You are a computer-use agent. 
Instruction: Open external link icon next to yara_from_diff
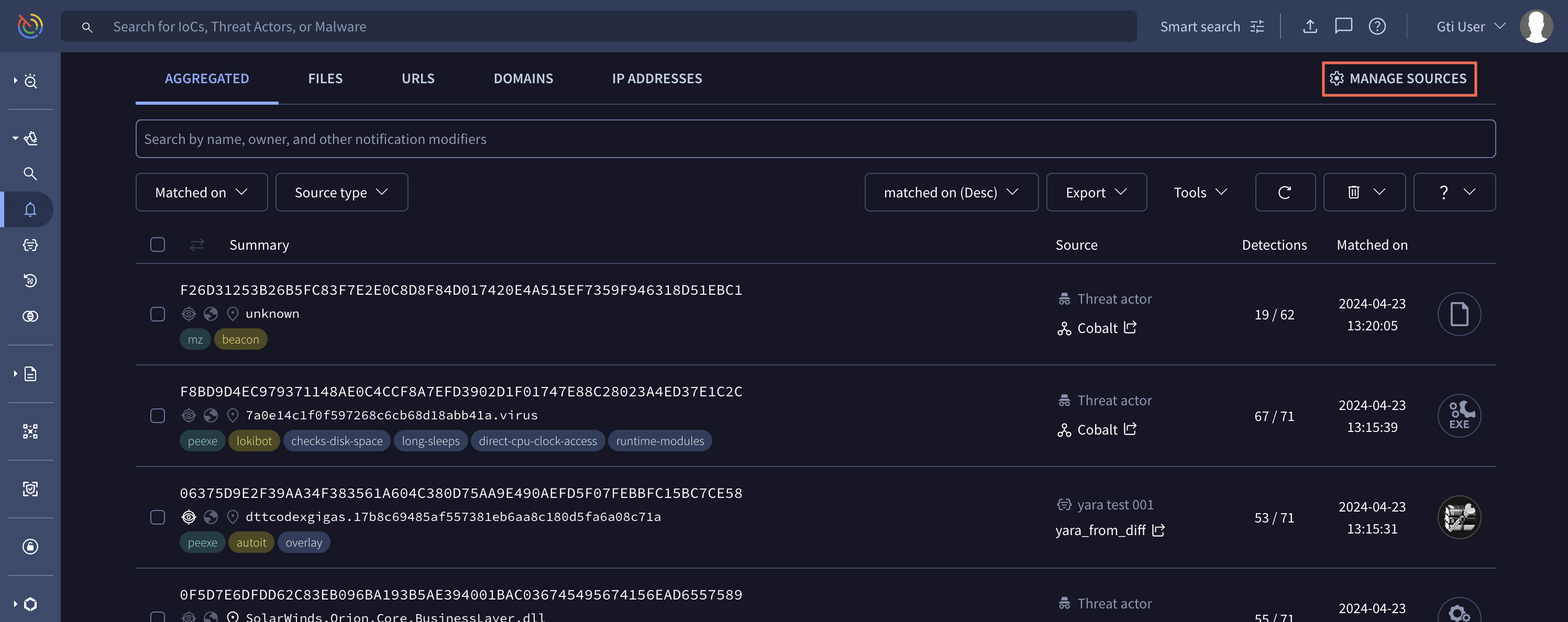coord(1158,530)
